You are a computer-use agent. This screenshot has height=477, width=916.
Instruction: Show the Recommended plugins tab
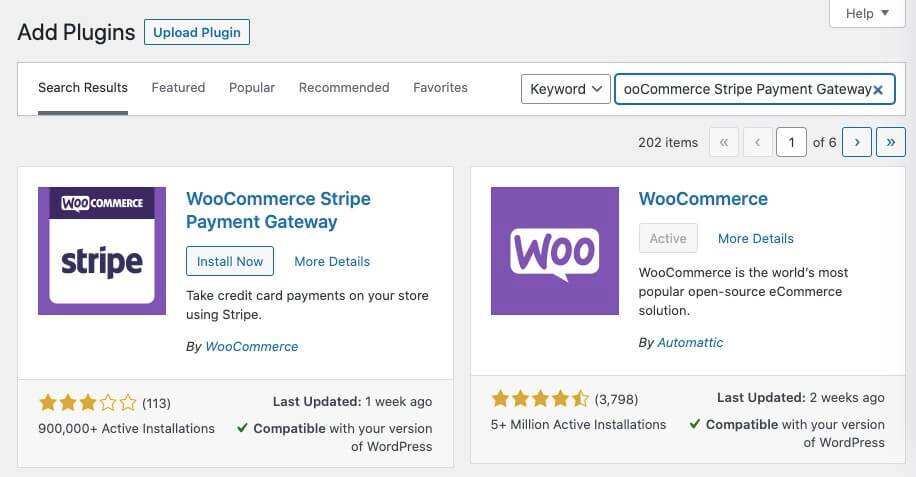pyautogui.click(x=344, y=88)
